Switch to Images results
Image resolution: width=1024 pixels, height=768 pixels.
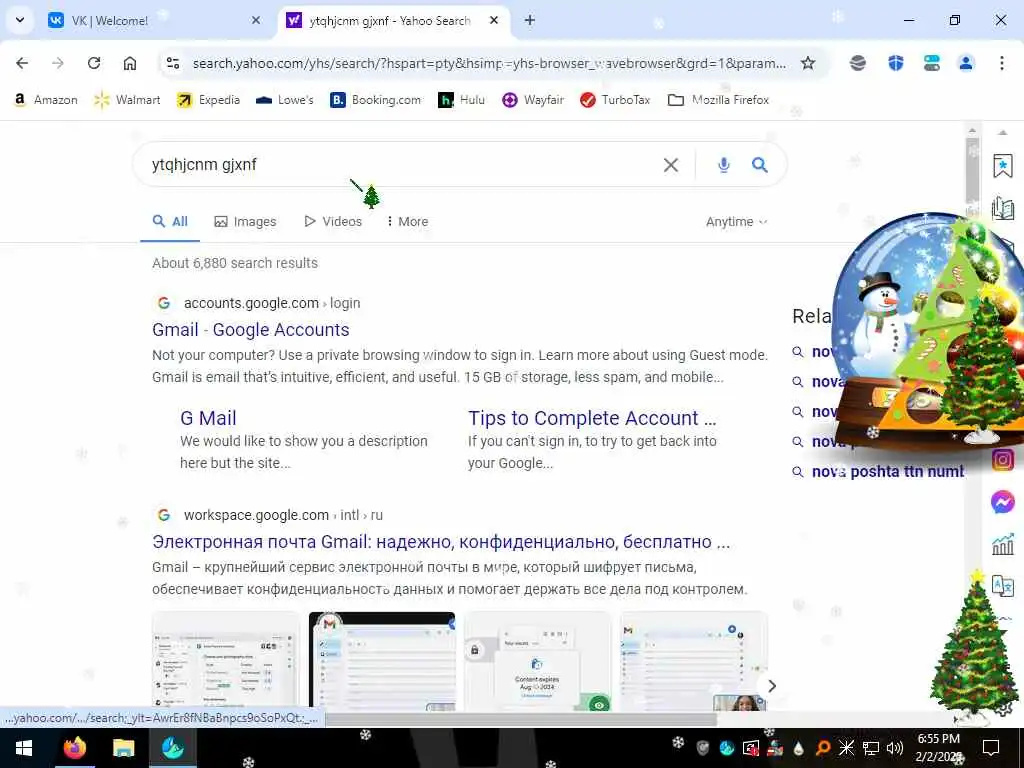pyautogui.click(x=246, y=222)
